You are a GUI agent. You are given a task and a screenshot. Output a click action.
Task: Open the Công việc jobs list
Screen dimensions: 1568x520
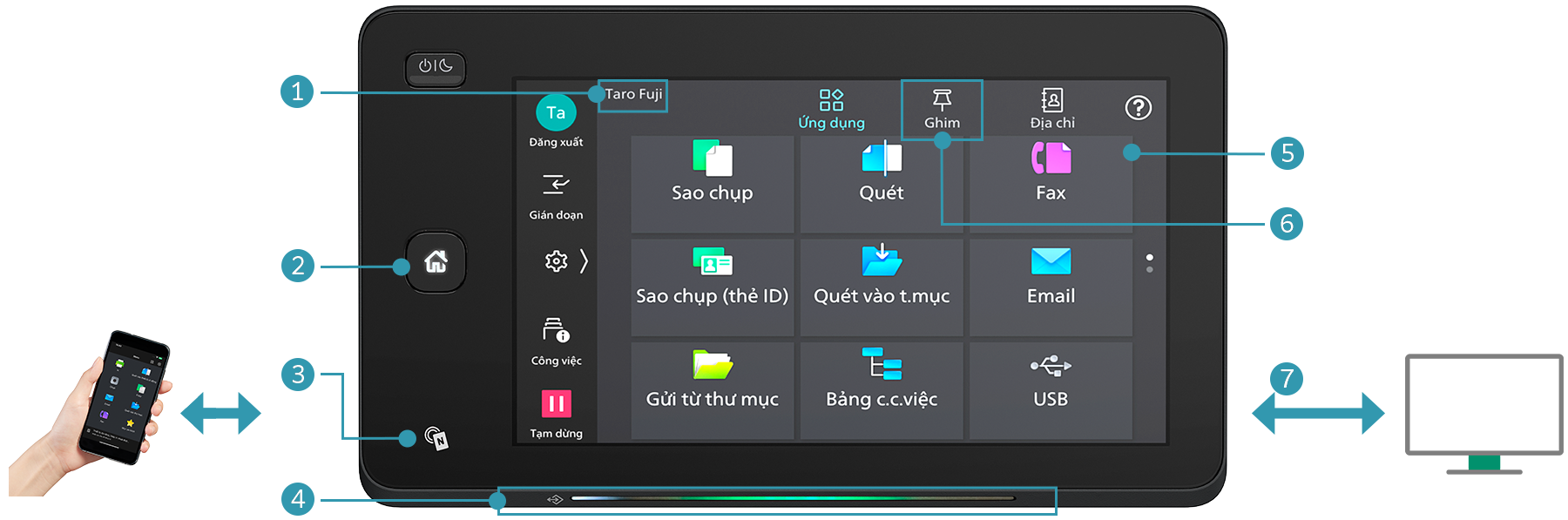click(556, 341)
